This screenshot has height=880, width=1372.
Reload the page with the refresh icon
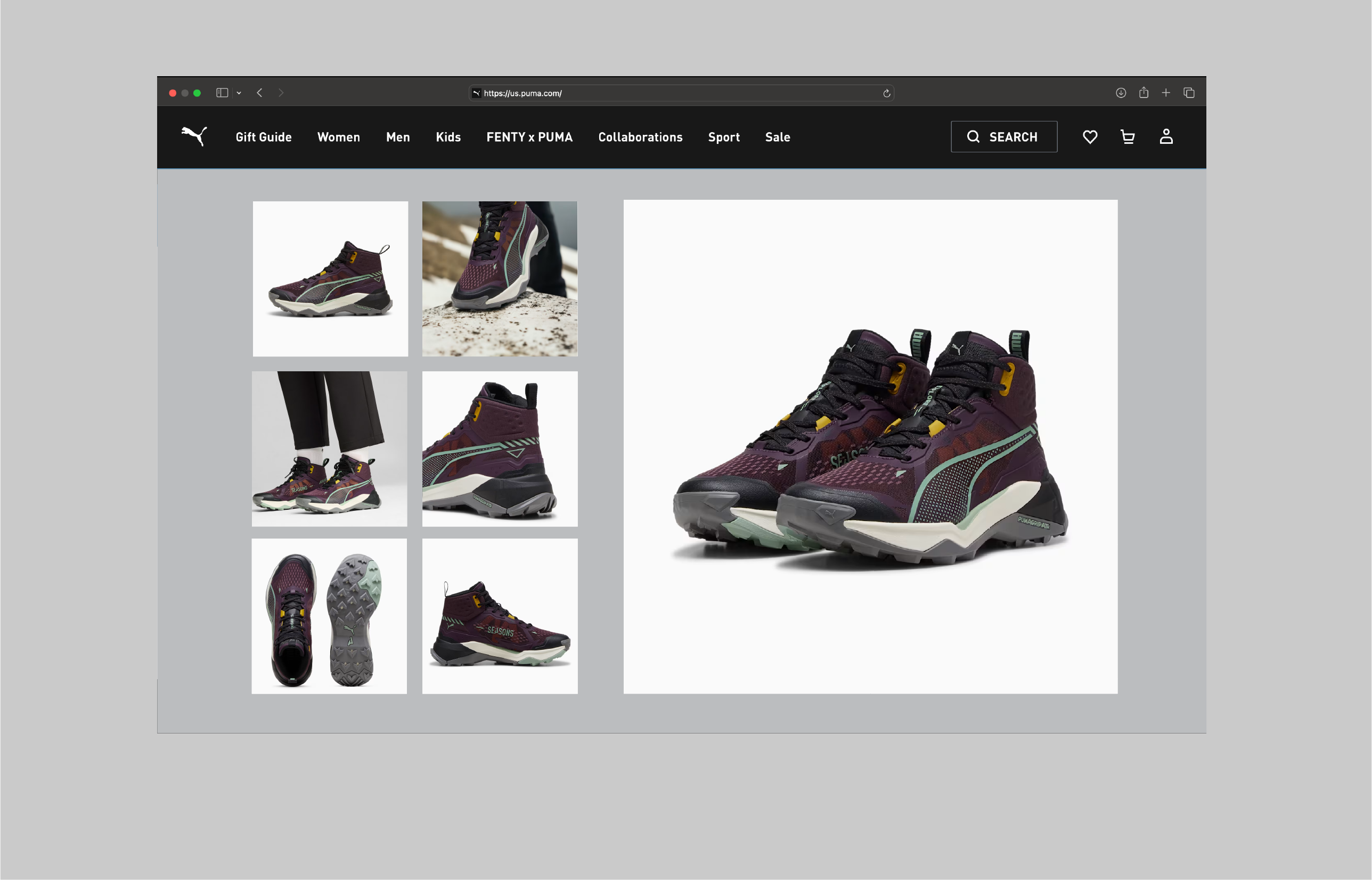(886, 93)
